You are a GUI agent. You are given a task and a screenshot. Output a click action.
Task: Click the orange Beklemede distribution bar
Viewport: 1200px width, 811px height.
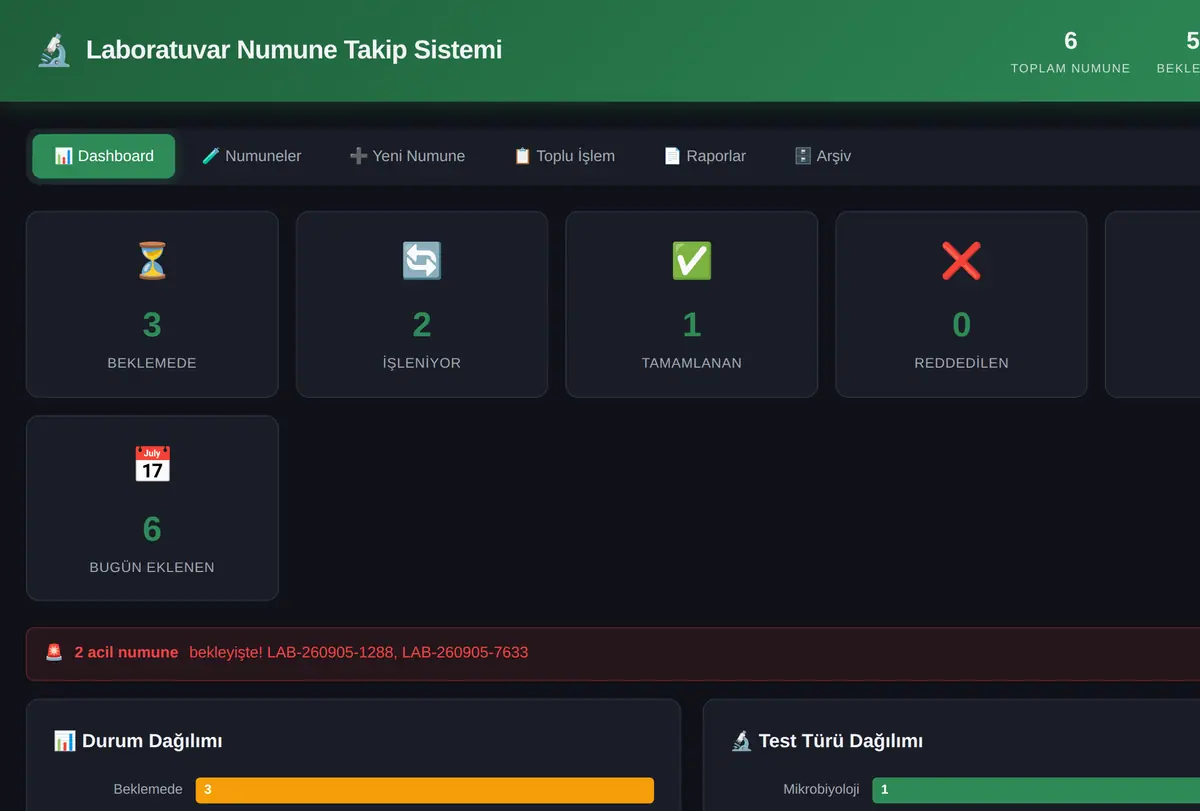[425, 790]
